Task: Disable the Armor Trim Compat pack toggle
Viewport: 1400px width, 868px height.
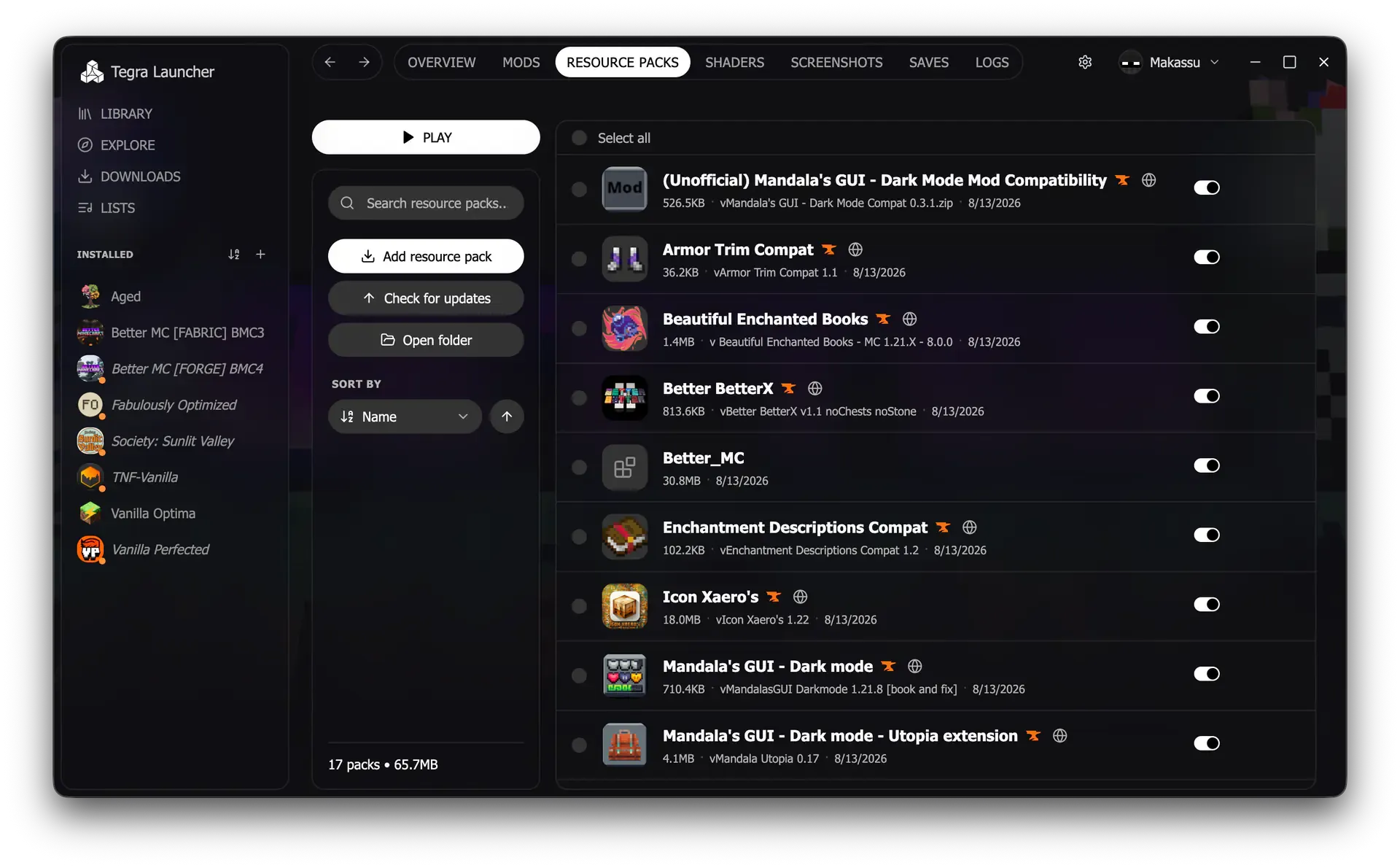Action: click(1207, 257)
